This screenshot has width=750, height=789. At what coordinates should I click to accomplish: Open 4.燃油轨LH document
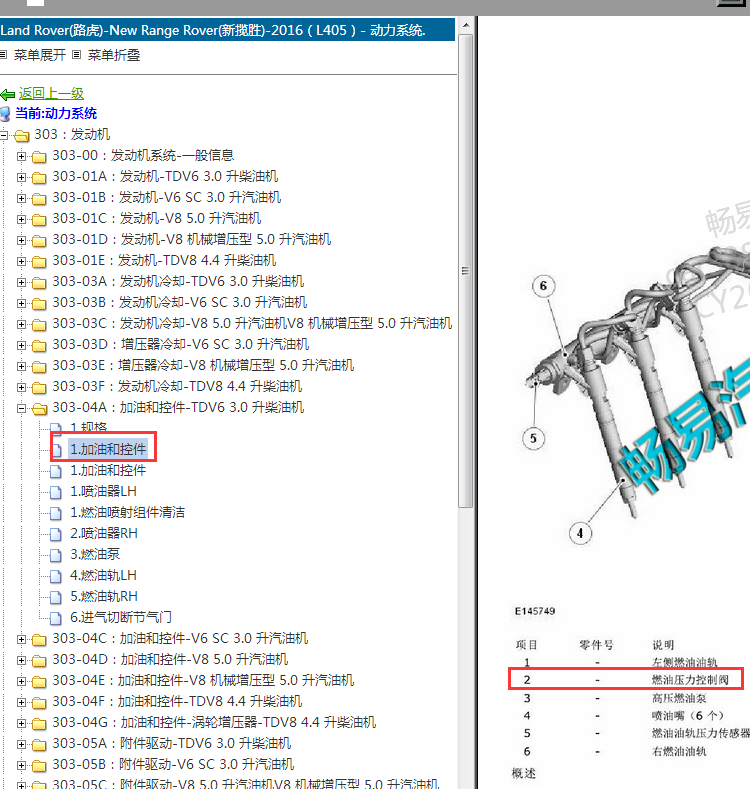coord(103,575)
